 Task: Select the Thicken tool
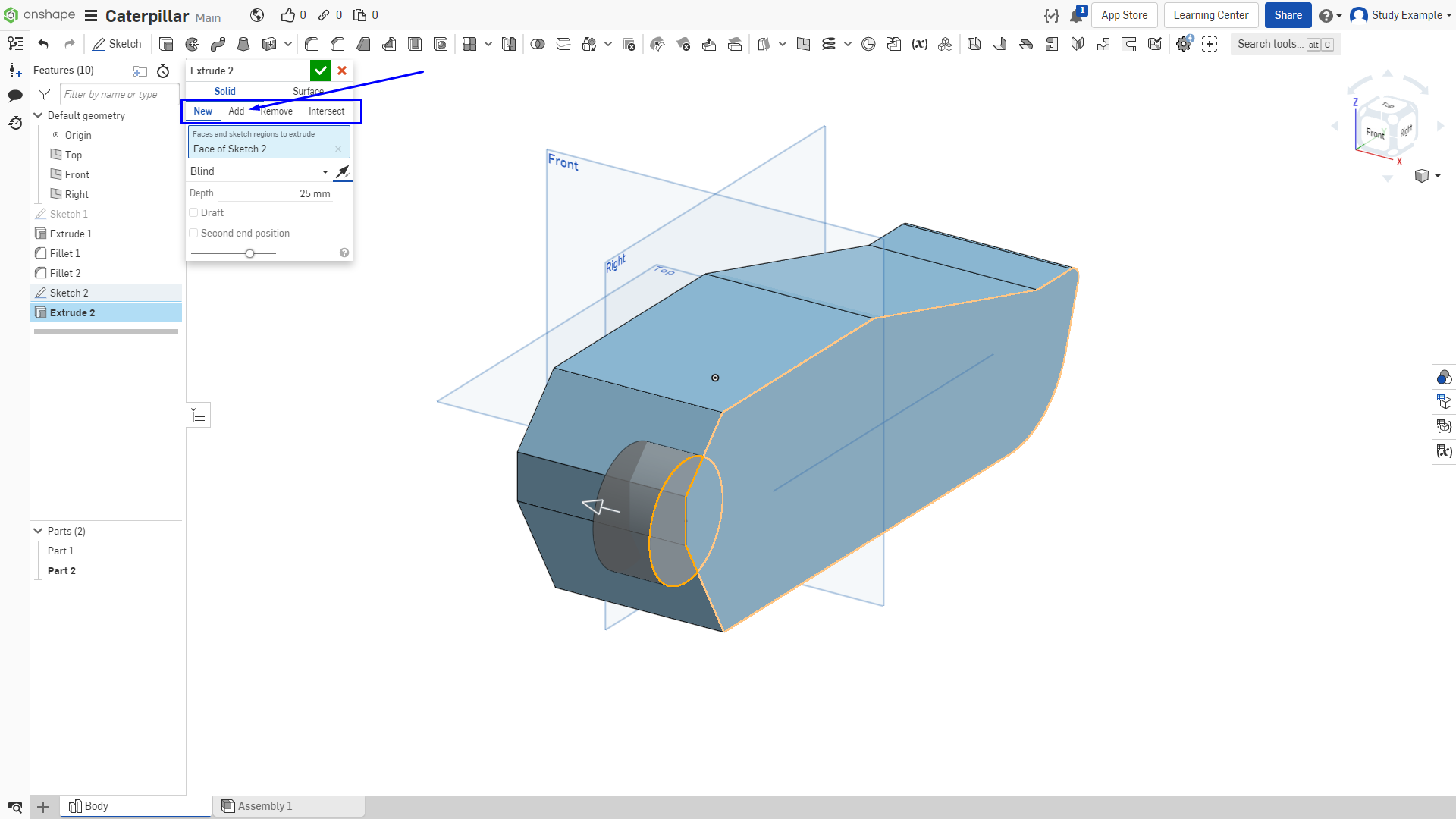pos(268,44)
